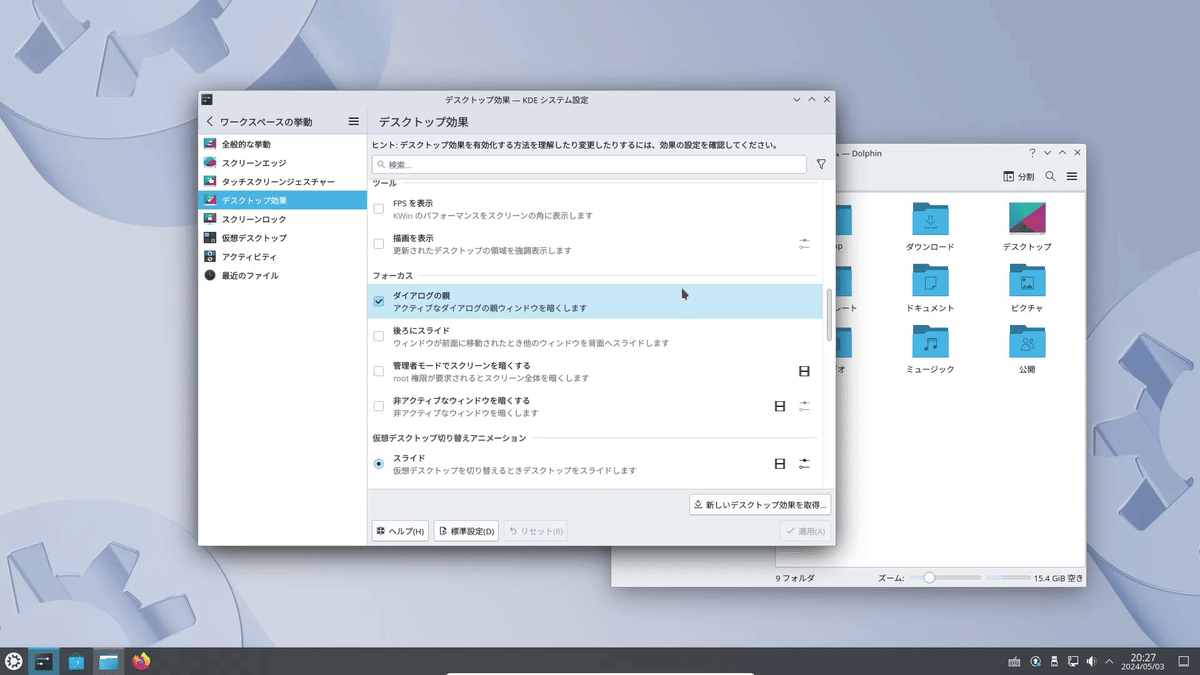The height and width of the screenshot is (675, 1200).
Task: Click System Settings icon in the taskbar
Action: [x=43, y=661]
